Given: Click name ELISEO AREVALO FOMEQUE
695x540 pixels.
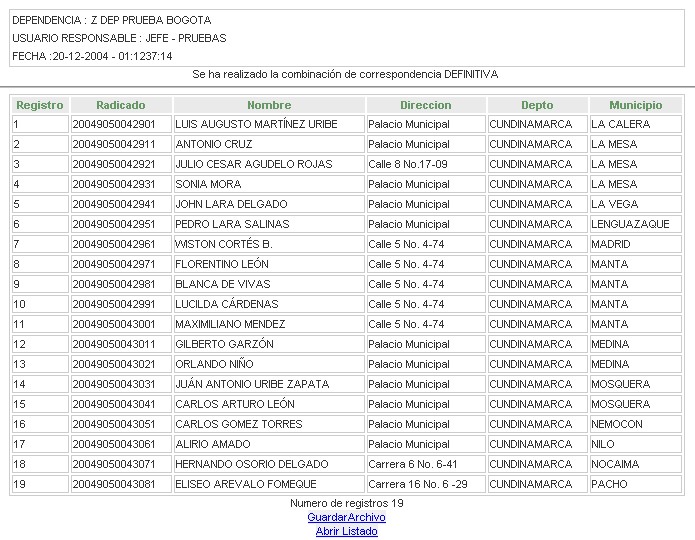Looking at the screenshot, I should coord(246,484).
